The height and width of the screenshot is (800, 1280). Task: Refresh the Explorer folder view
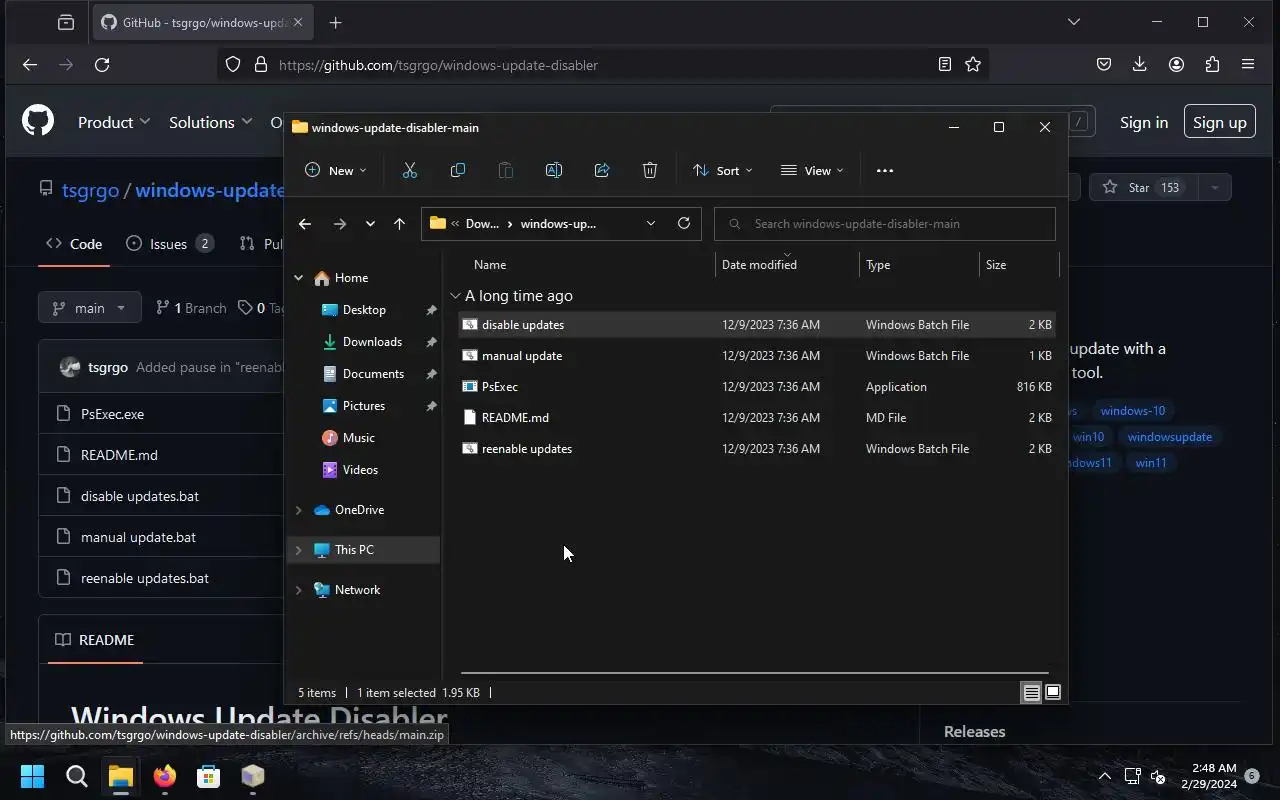pos(684,223)
